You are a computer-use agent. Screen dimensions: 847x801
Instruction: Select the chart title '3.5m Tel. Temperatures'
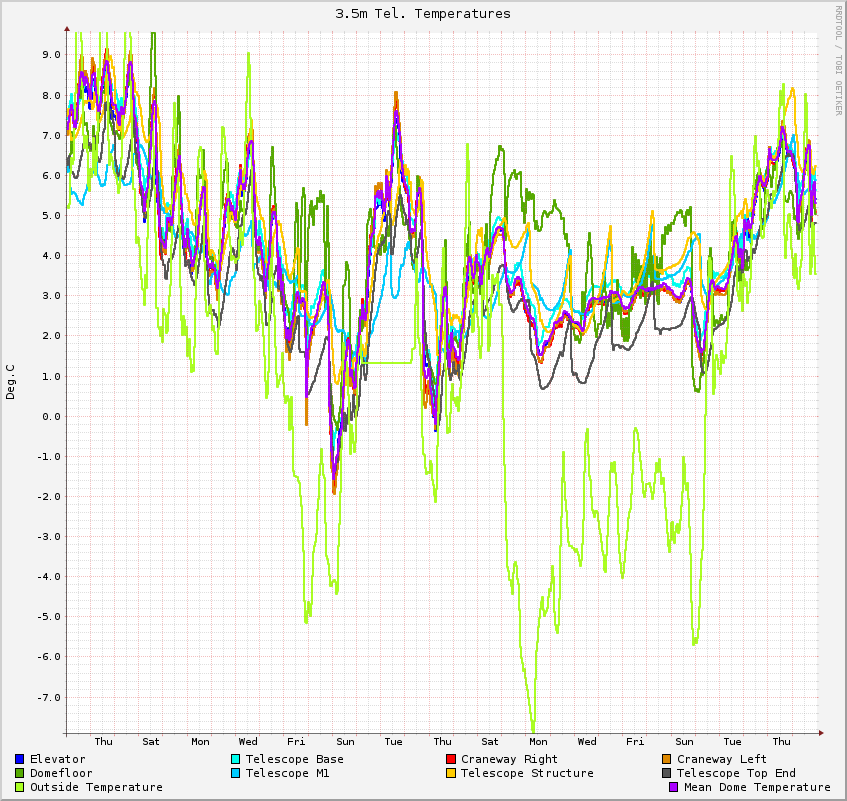pyautogui.click(x=423, y=14)
